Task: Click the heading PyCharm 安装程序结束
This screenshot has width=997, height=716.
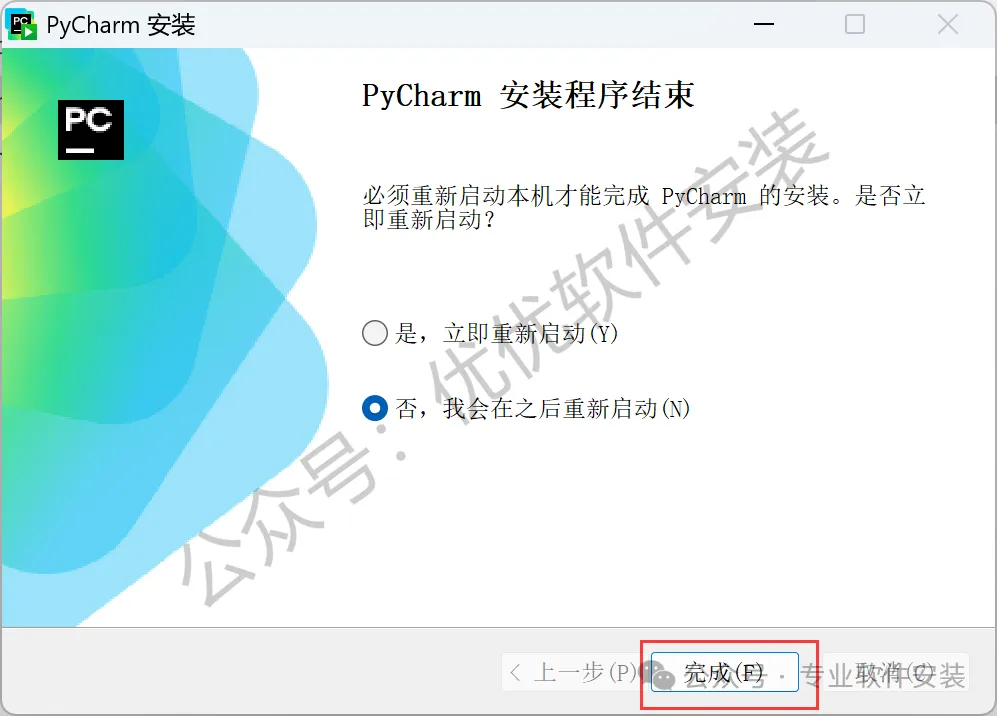Action: [528, 95]
